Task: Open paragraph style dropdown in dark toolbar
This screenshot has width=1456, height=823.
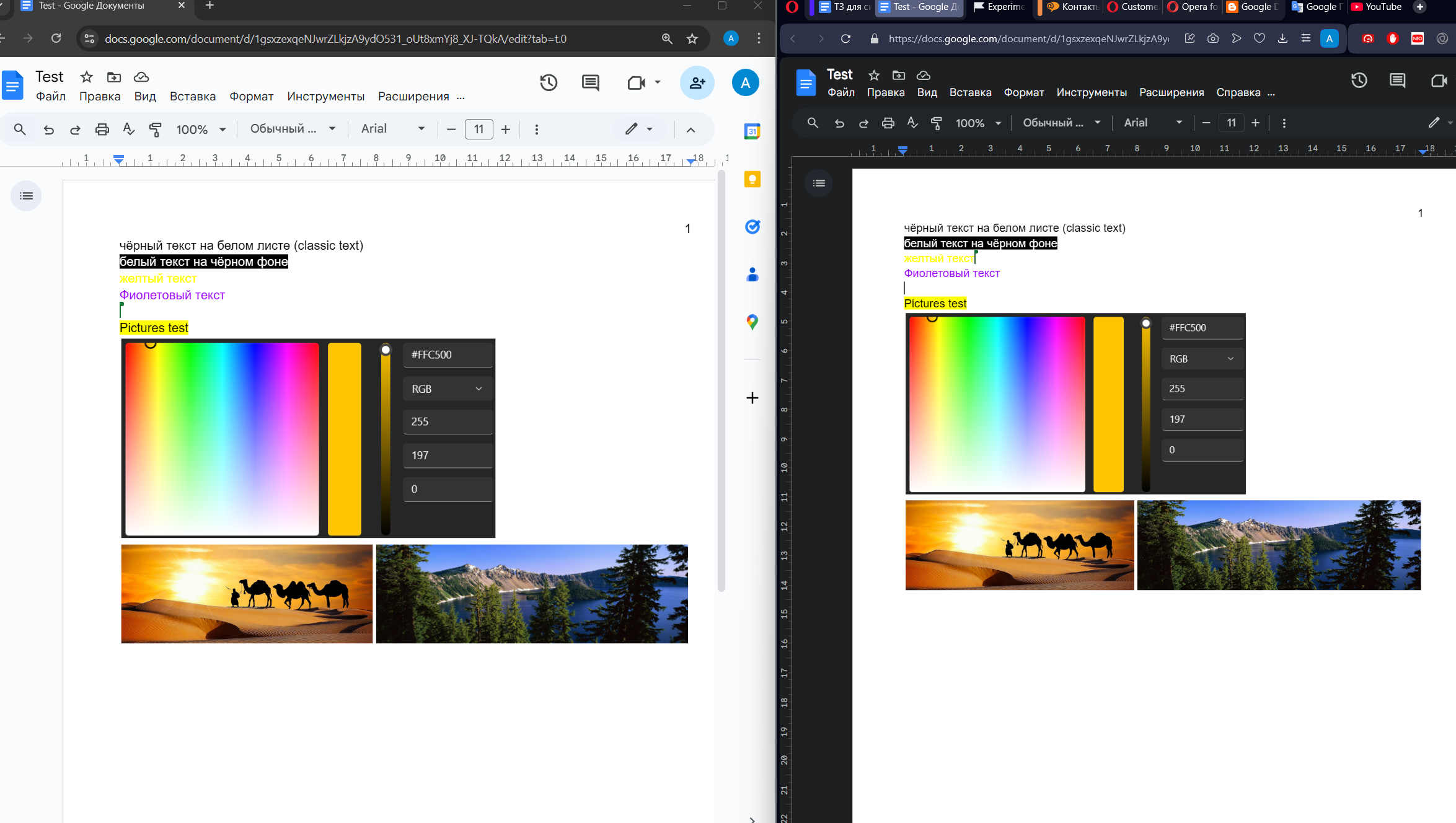Action: click(1061, 123)
